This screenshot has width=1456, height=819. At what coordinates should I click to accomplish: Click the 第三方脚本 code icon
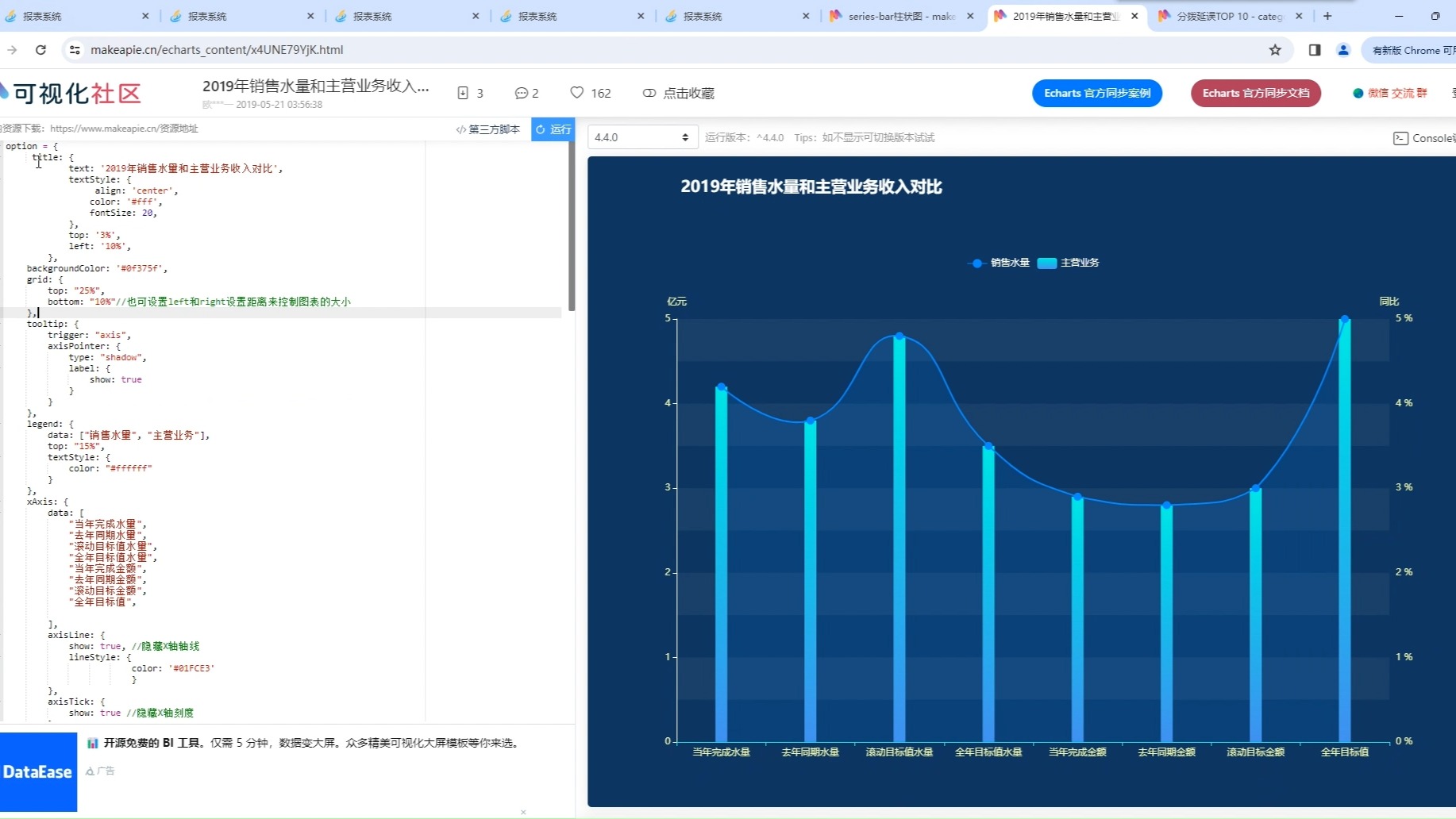460,129
